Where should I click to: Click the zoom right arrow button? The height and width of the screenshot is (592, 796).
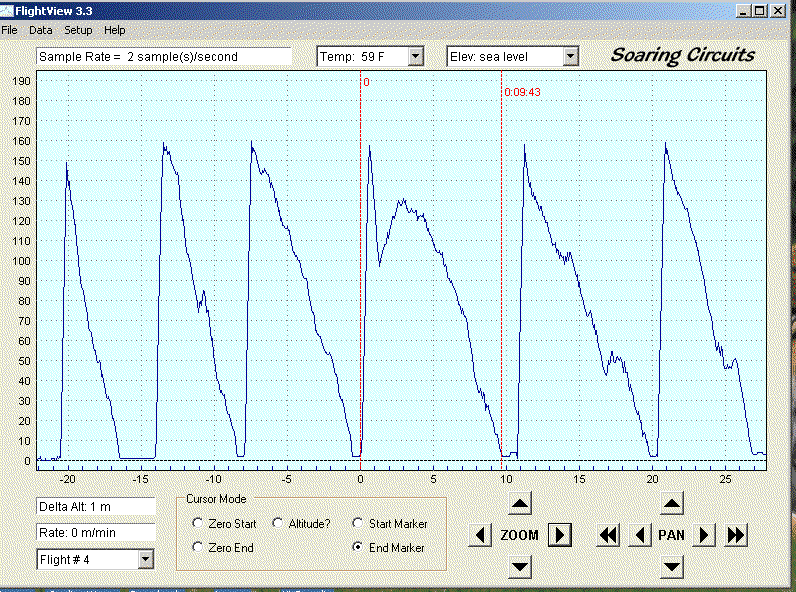(x=559, y=535)
